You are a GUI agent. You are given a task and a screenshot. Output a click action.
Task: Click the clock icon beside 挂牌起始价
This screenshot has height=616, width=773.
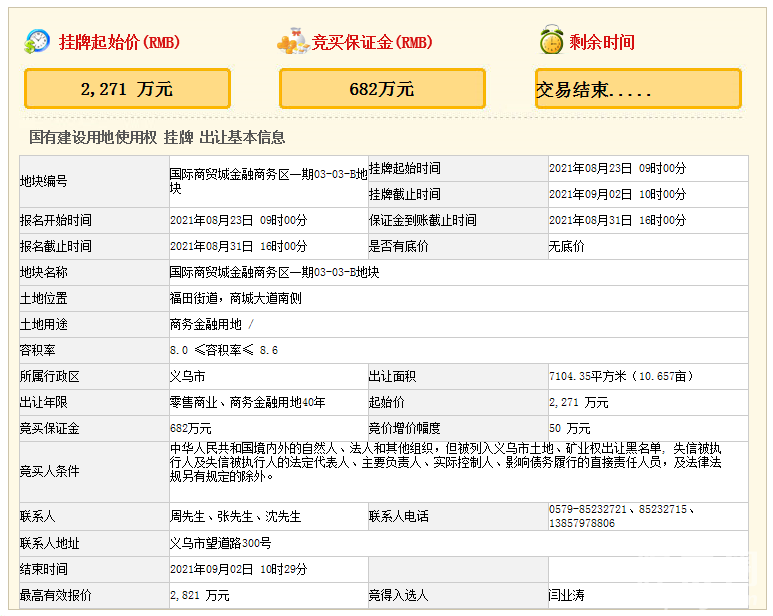coord(37,41)
